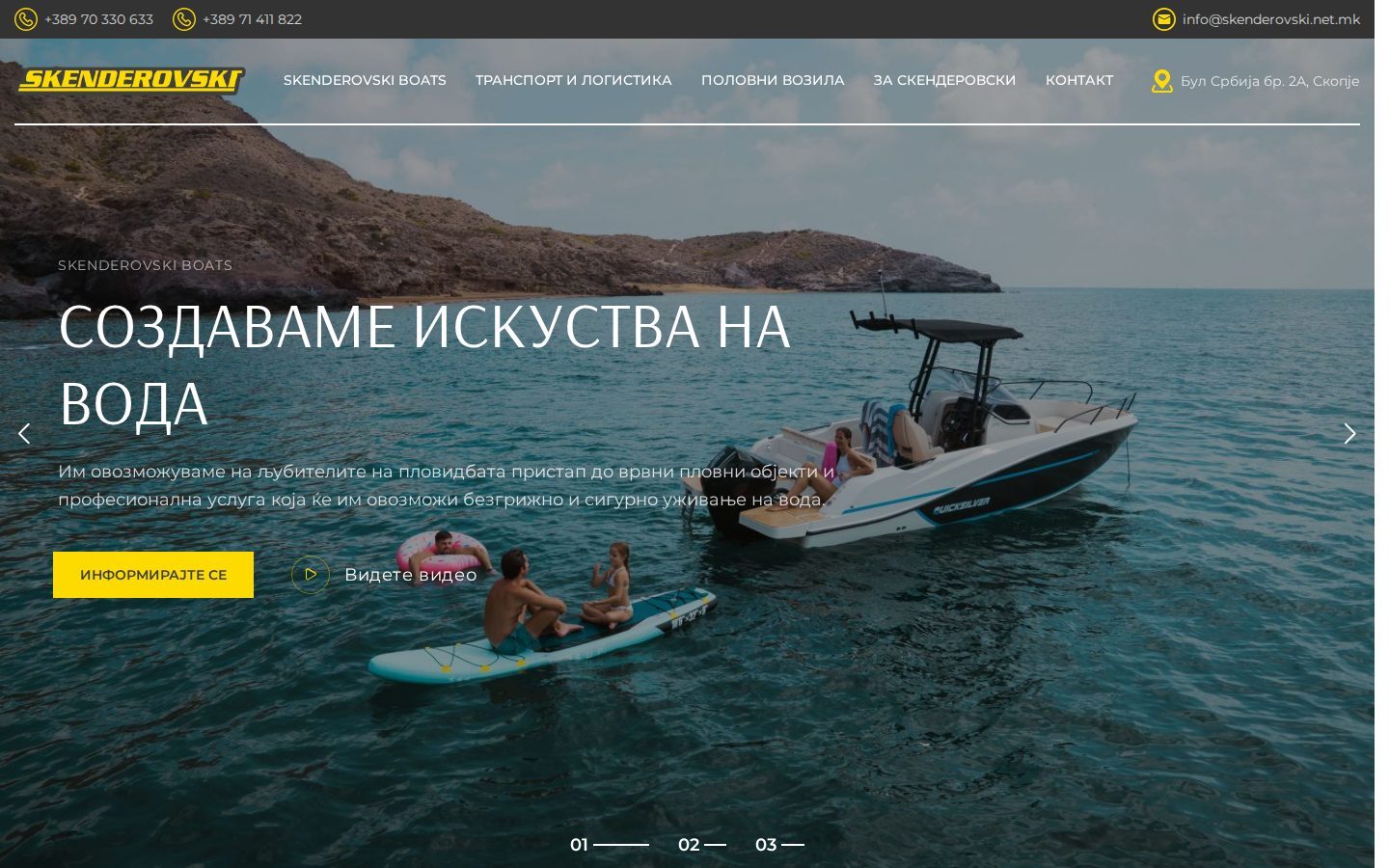
Task: Select slide indicator 02
Action: pos(701,845)
